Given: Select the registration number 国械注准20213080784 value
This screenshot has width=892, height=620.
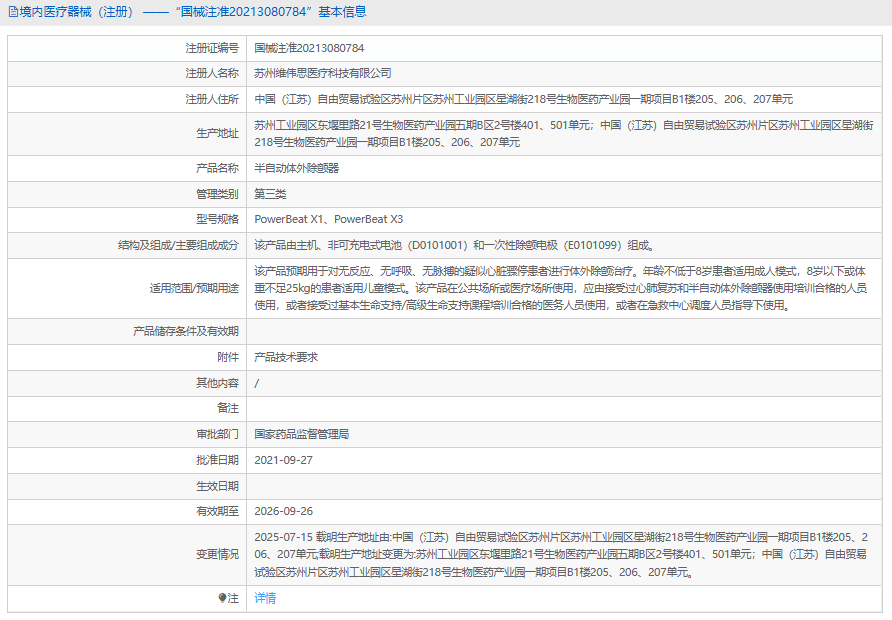Looking at the screenshot, I should tap(309, 47).
